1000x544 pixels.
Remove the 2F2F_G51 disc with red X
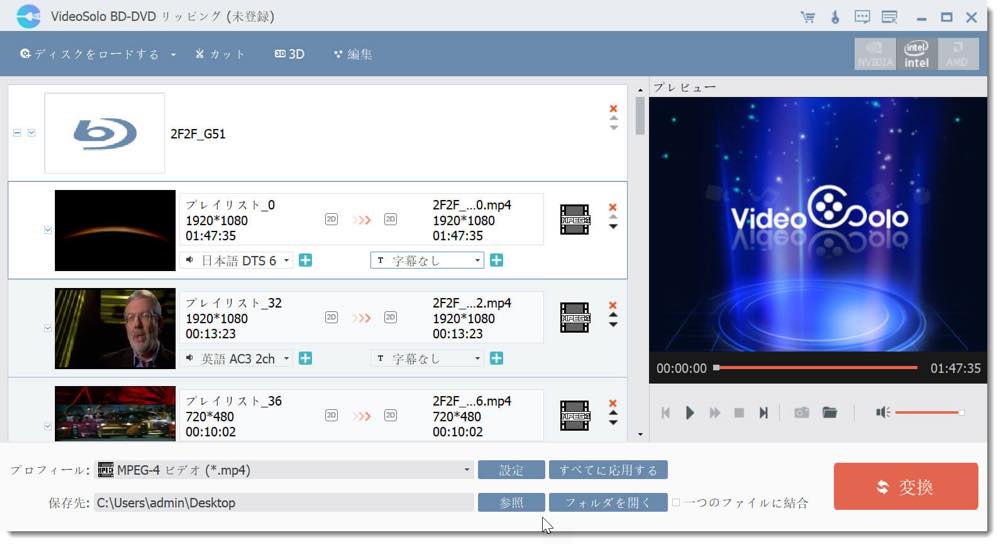coord(613,108)
